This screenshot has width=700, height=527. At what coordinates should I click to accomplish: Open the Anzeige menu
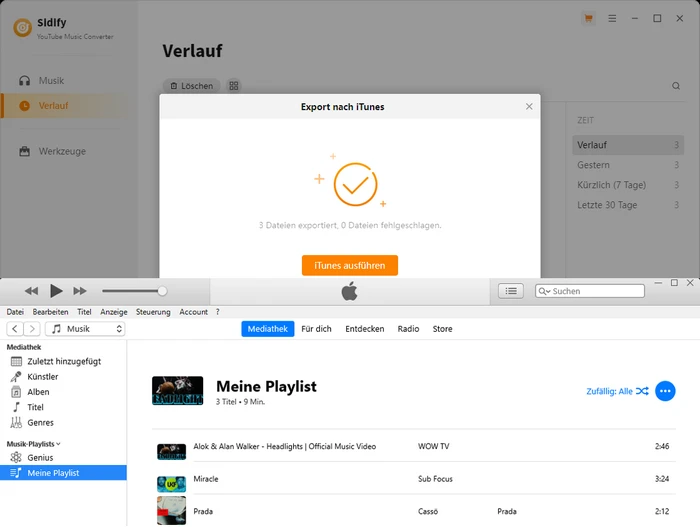[x=114, y=312]
